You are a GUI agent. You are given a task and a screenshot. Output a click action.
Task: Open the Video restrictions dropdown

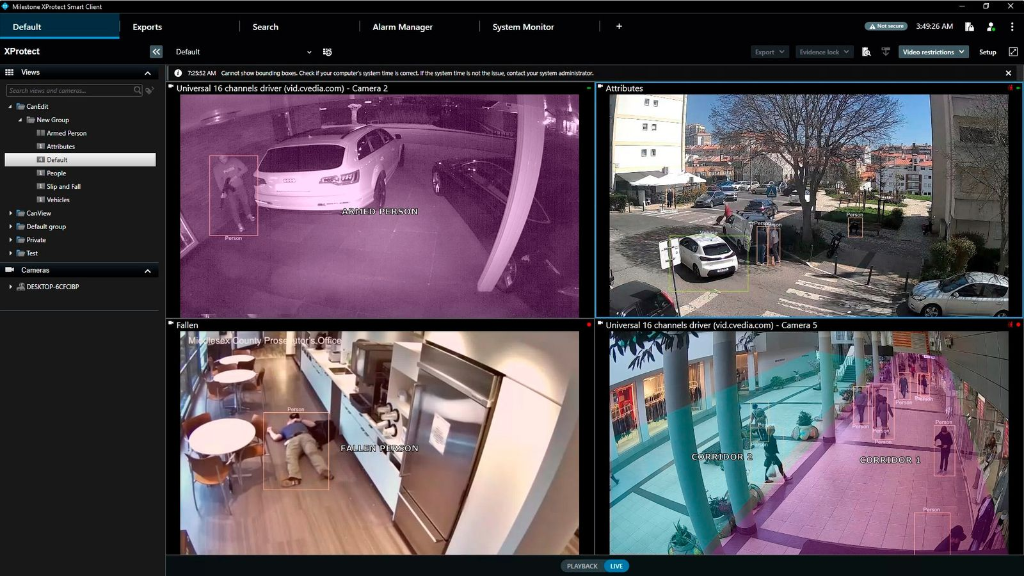click(x=931, y=51)
